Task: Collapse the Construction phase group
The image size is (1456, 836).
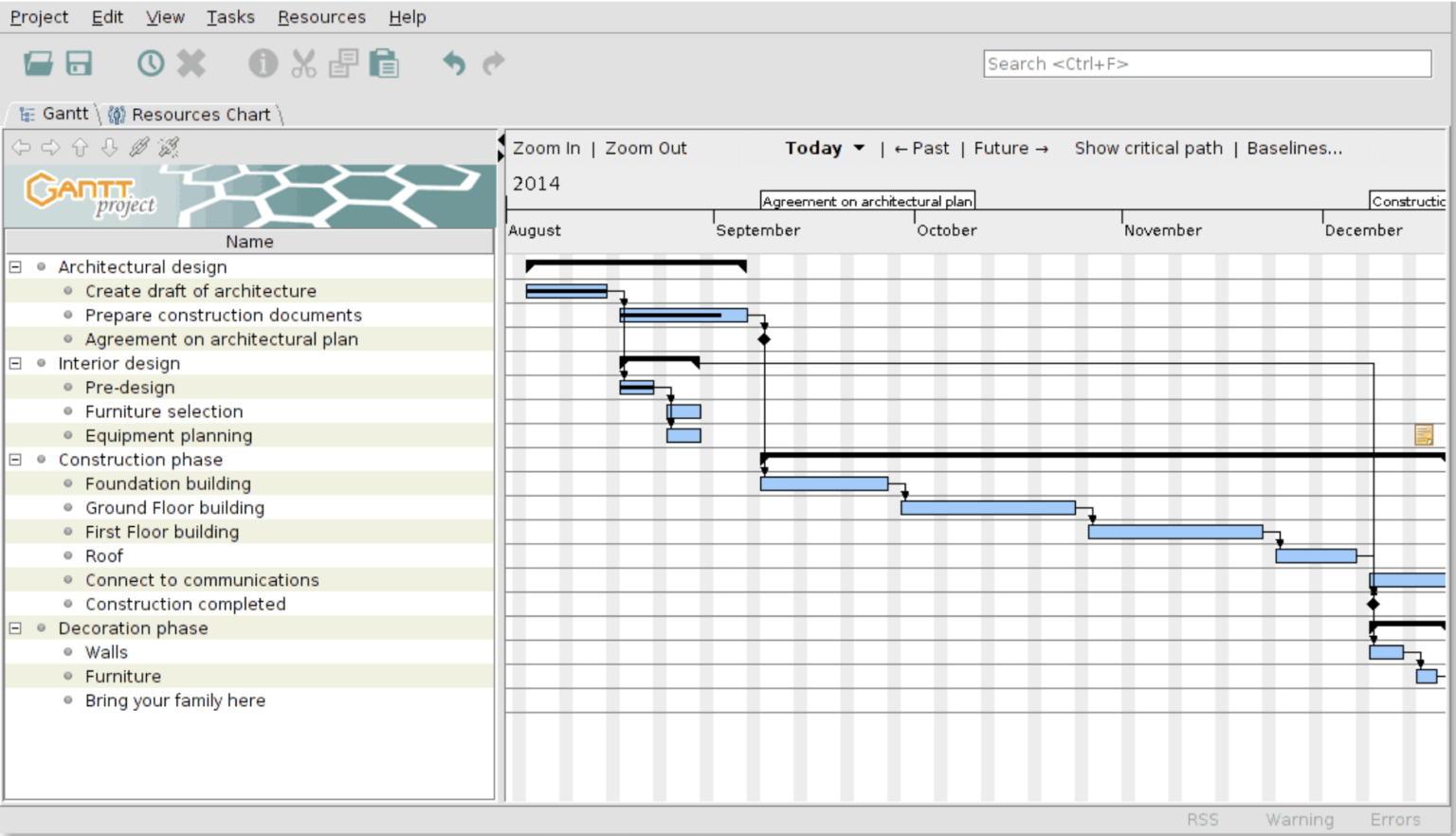Action: 13,460
